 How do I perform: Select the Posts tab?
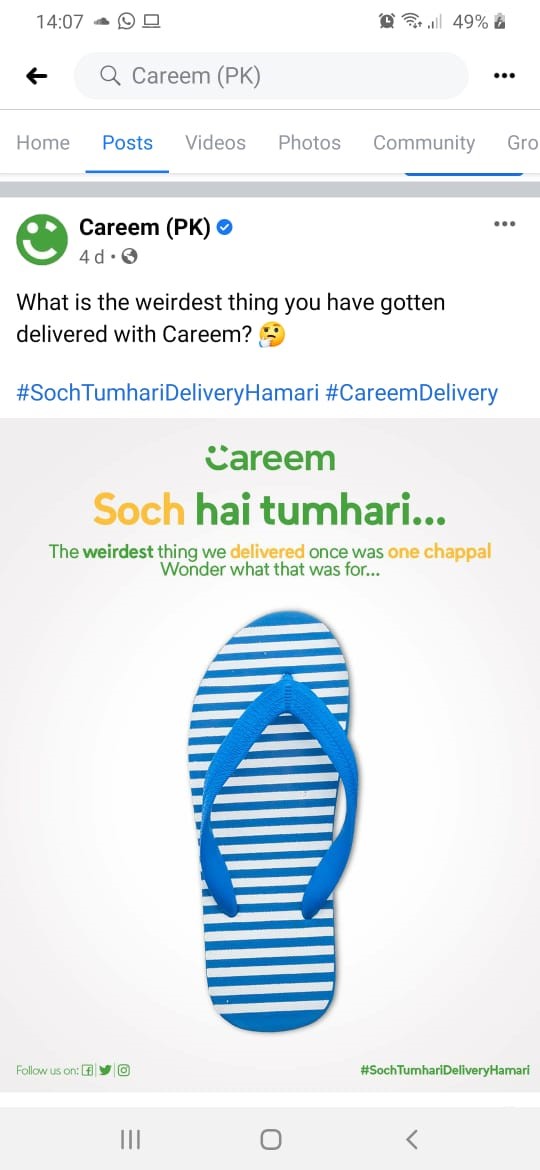pos(128,143)
